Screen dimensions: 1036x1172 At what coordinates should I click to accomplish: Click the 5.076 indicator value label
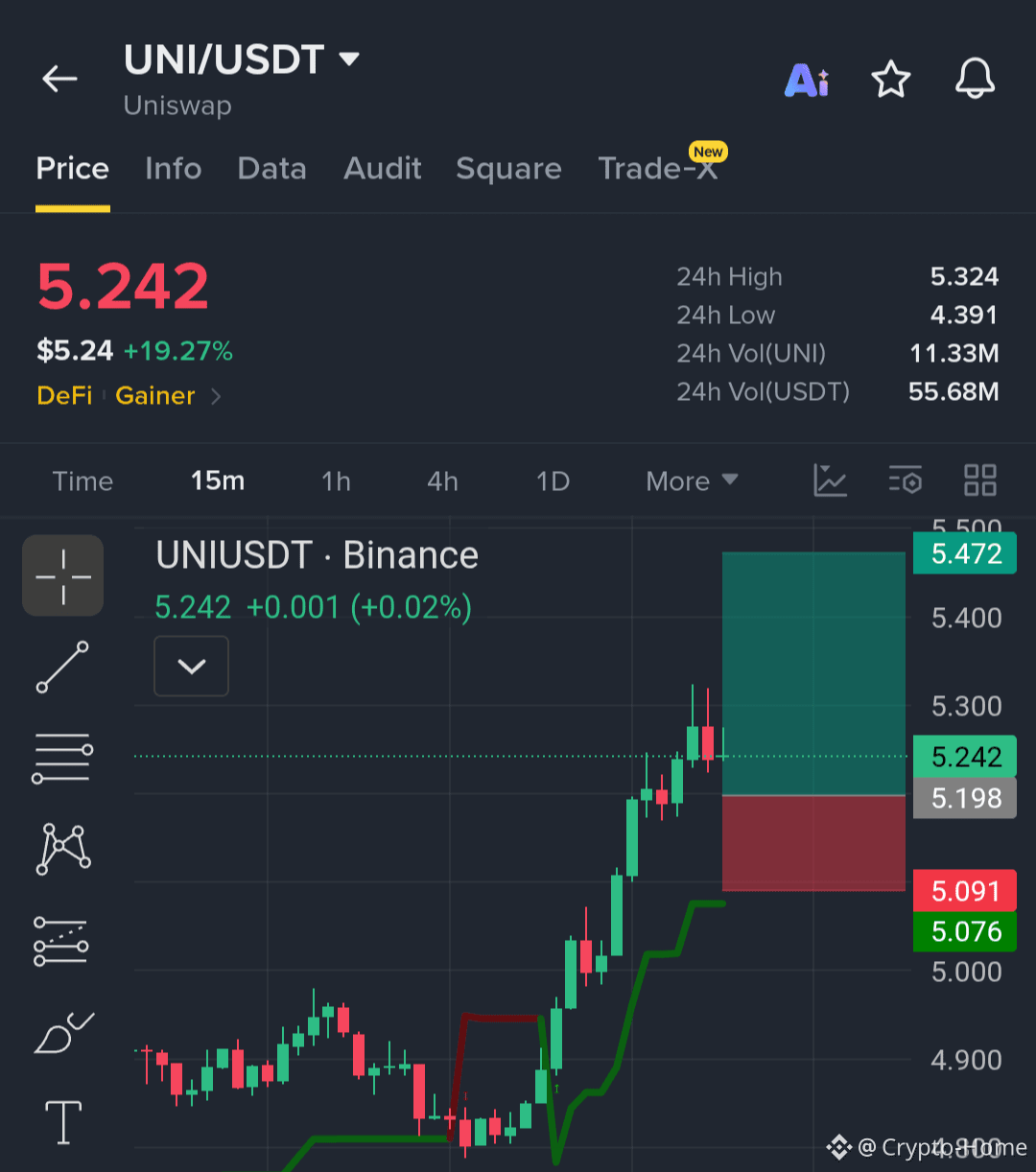tap(965, 931)
